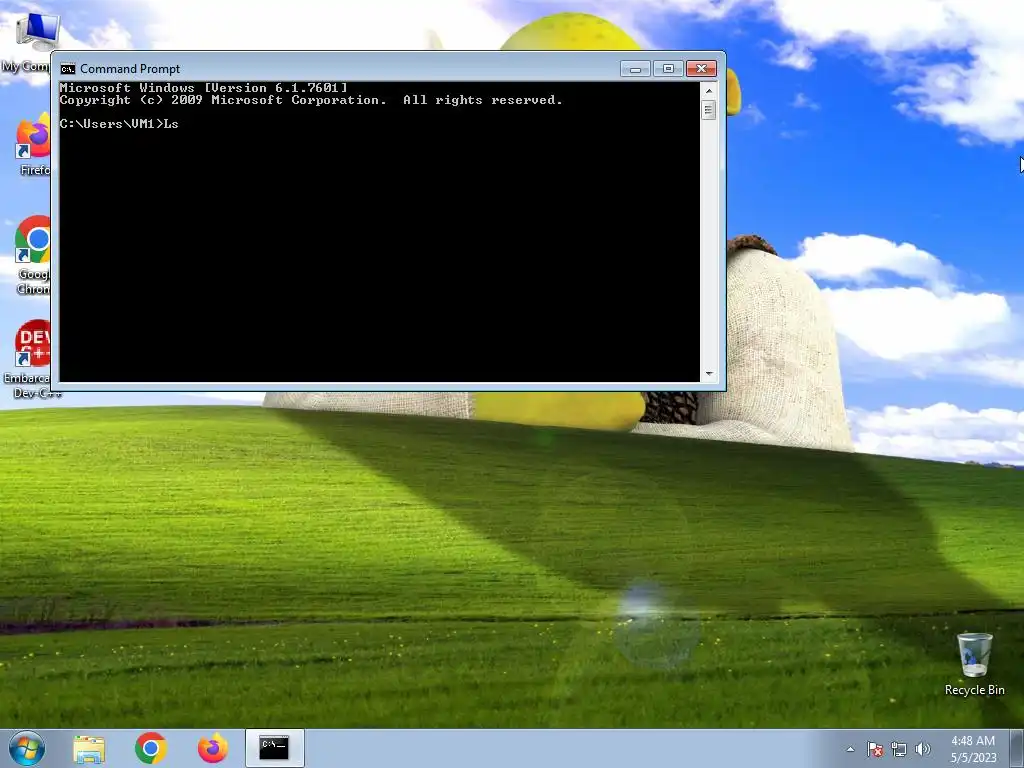Click the Copyright 2009 Microsoft Corporation line

pyautogui.click(x=311, y=100)
